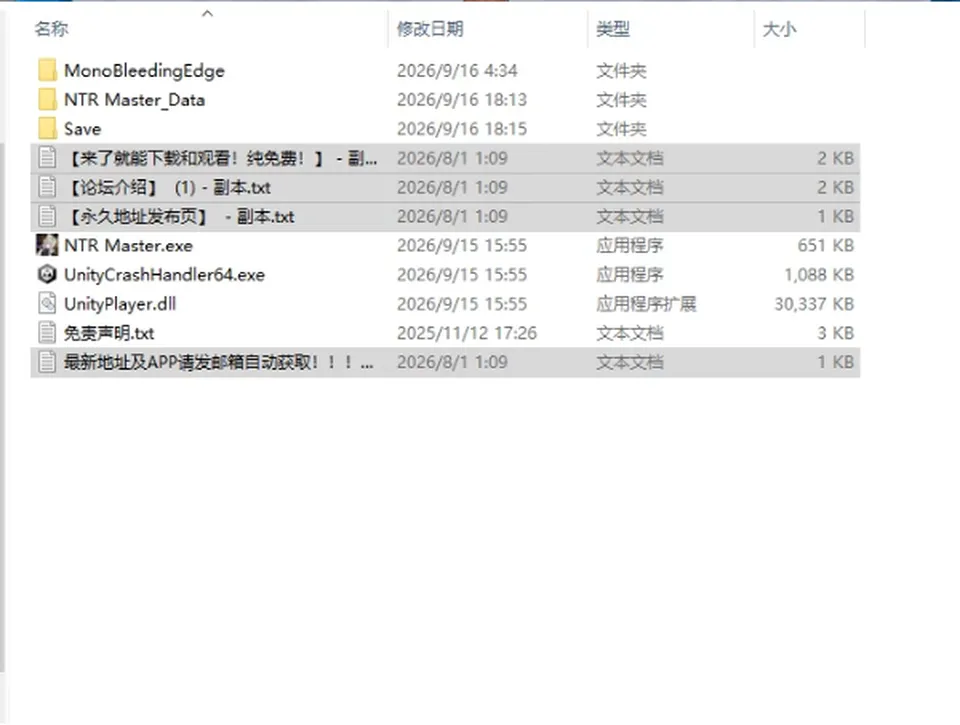Click the 应用程序扩展 type of UnityPlayer.dll

(x=647, y=304)
